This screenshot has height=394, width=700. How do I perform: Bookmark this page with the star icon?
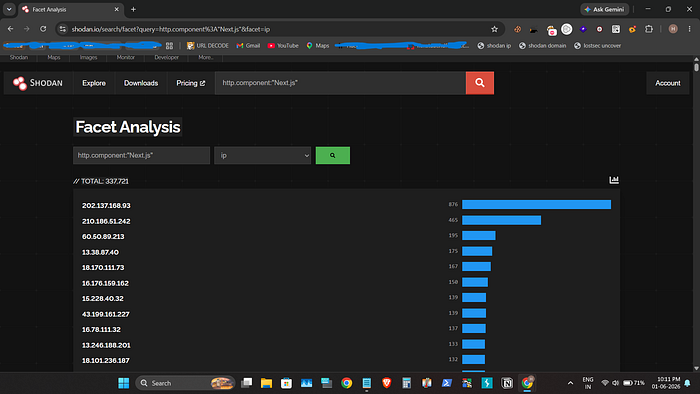[x=494, y=29]
